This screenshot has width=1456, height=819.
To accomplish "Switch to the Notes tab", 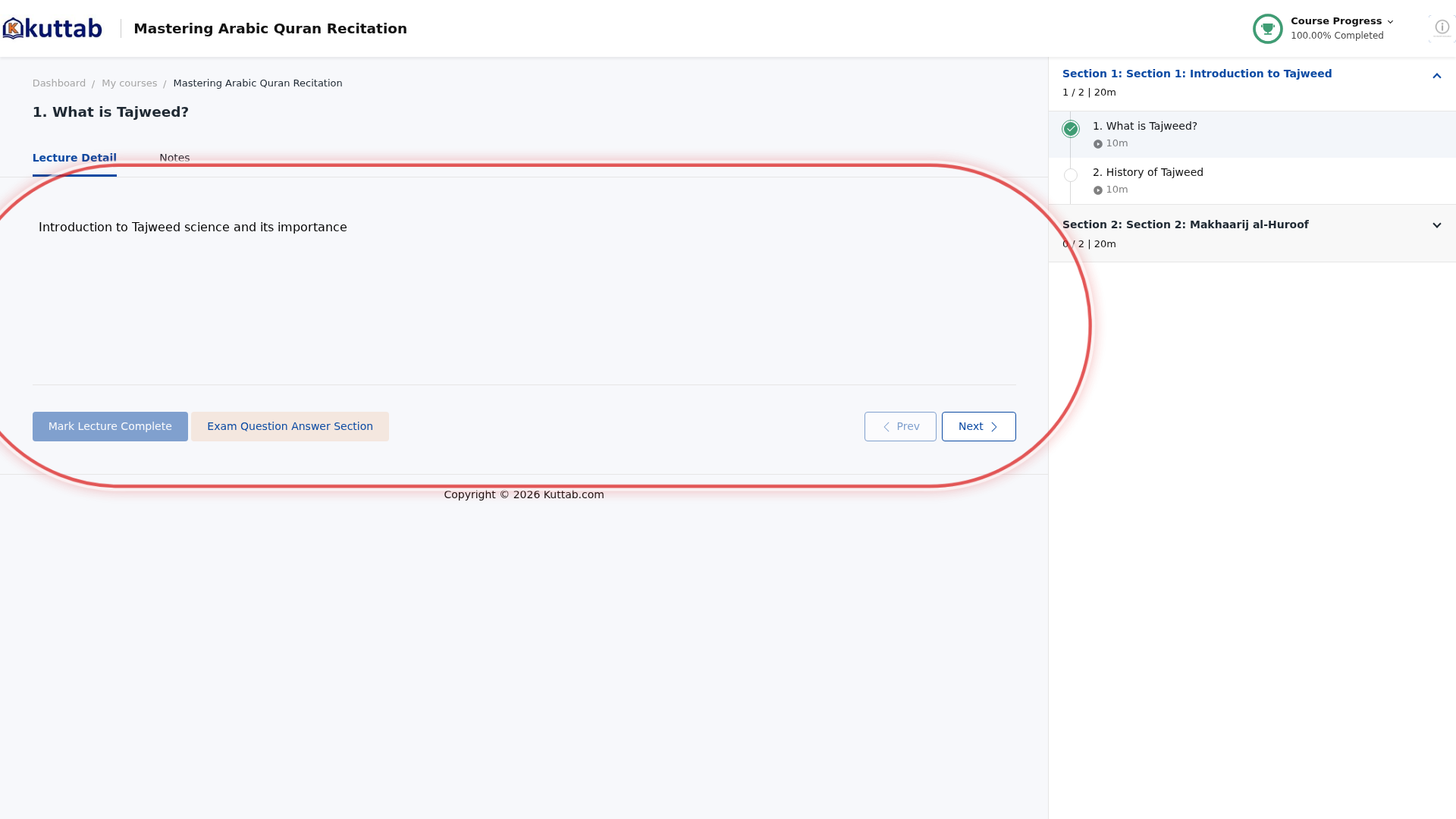I will pyautogui.click(x=174, y=158).
